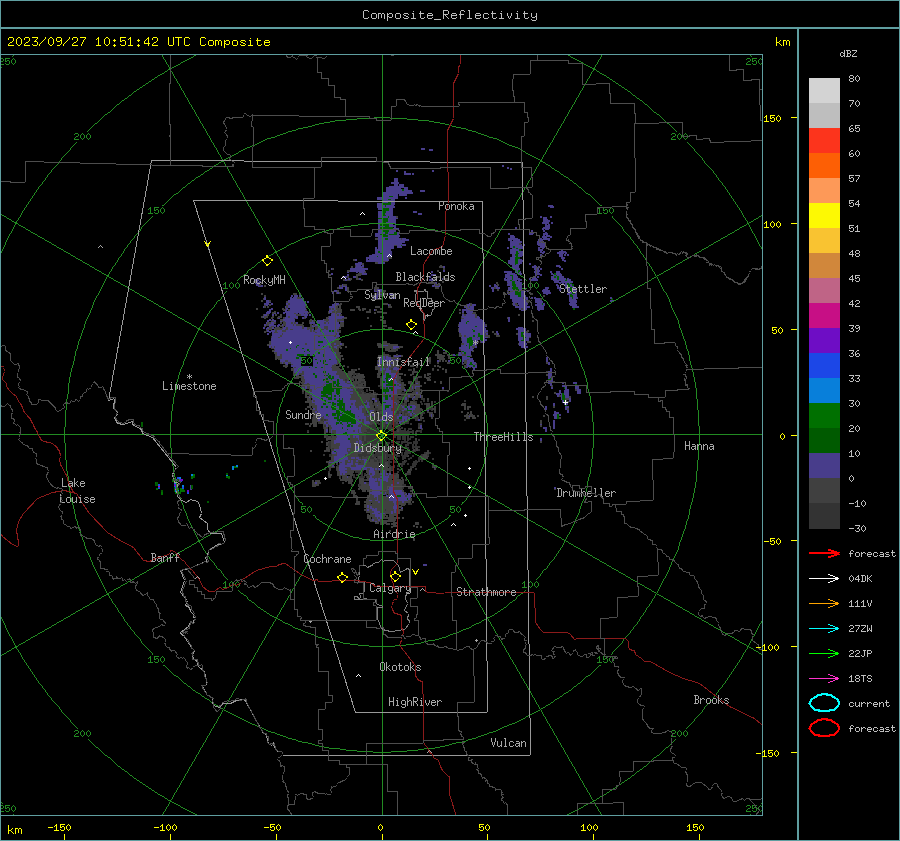Click the HighRiver city label

pyautogui.click(x=415, y=702)
